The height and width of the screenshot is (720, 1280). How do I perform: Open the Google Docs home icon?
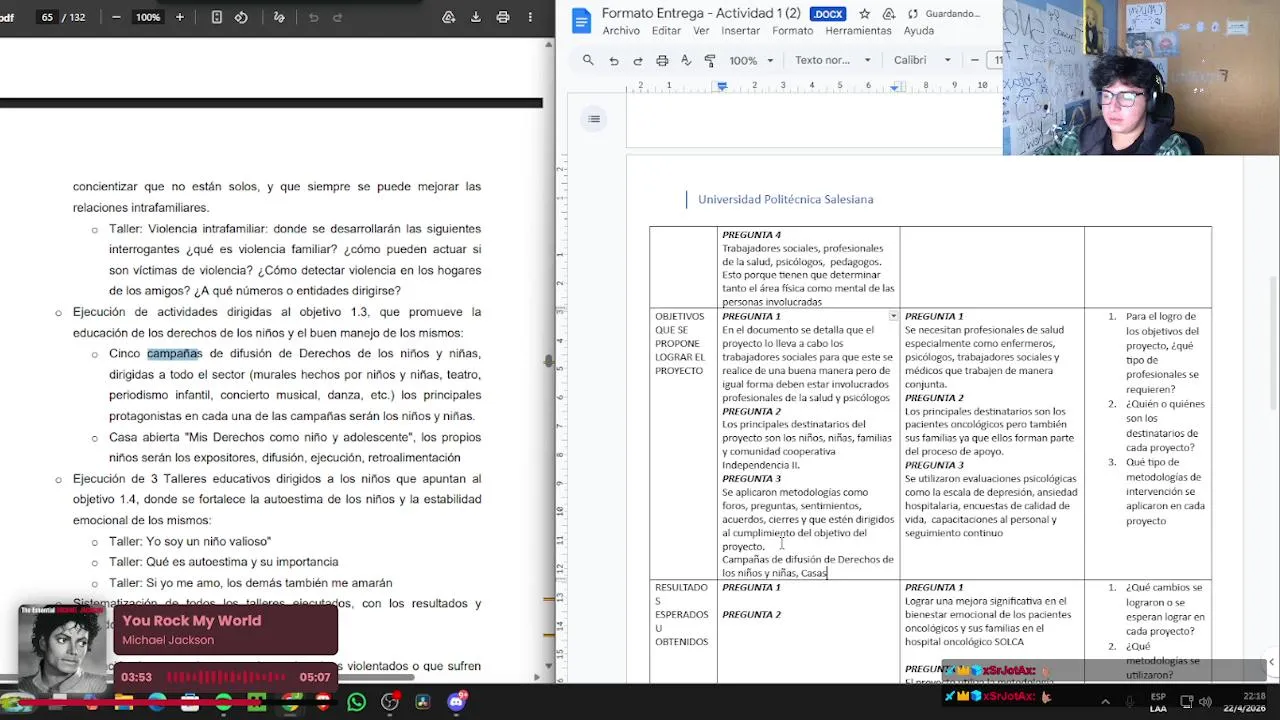(x=580, y=21)
